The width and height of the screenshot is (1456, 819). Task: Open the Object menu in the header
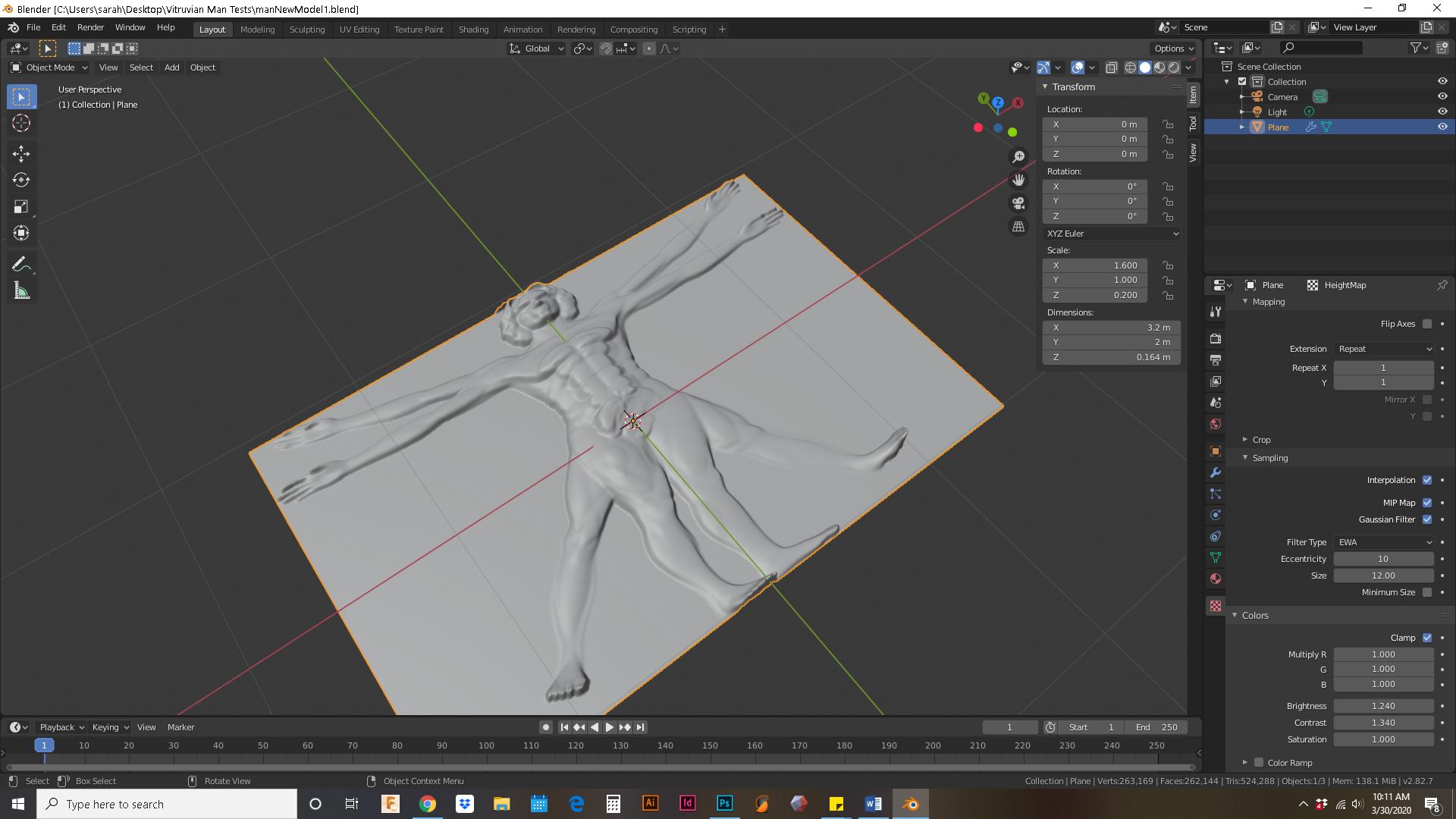point(202,67)
